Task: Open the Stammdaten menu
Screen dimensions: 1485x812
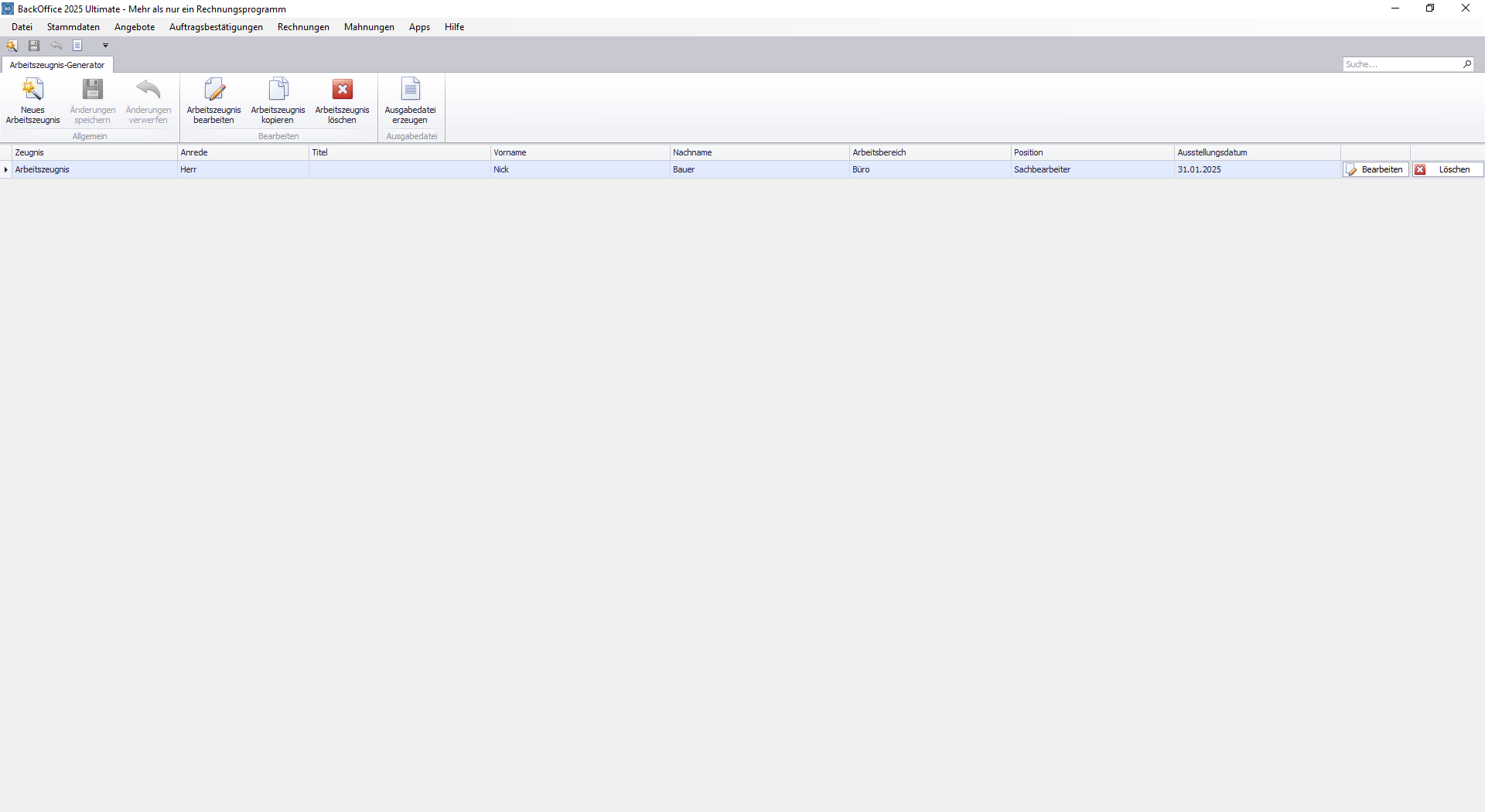Action: tap(73, 27)
